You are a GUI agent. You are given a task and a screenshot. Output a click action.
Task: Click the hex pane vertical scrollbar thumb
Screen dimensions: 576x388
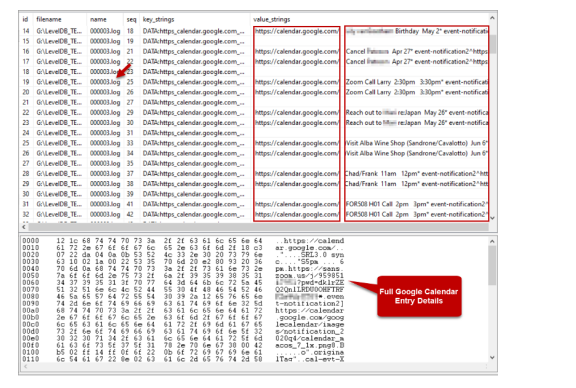pos(492,265)
